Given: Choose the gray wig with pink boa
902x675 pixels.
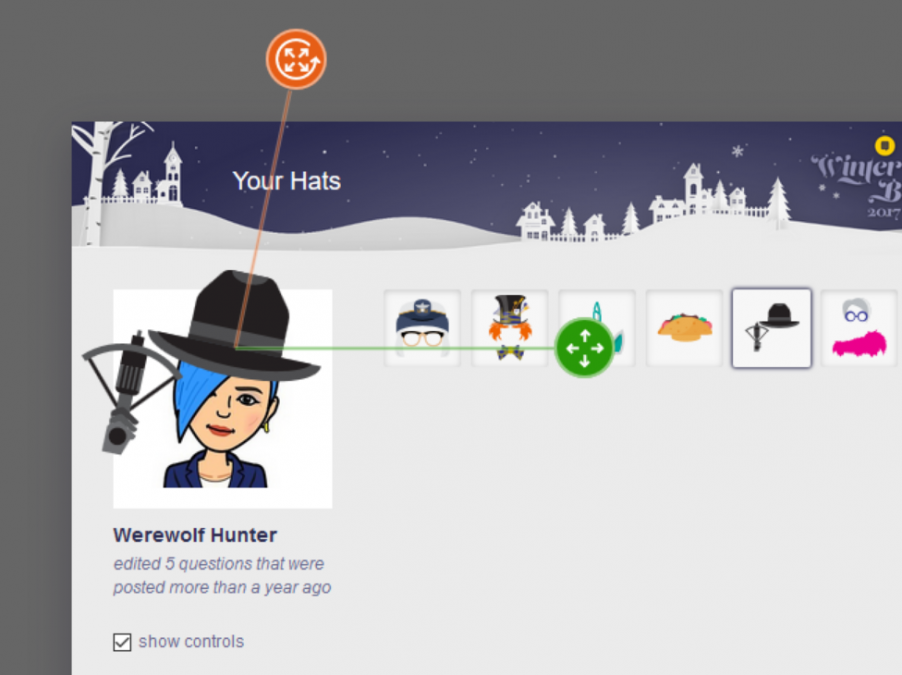Looking at the screenshot, I should coord(859,329).
